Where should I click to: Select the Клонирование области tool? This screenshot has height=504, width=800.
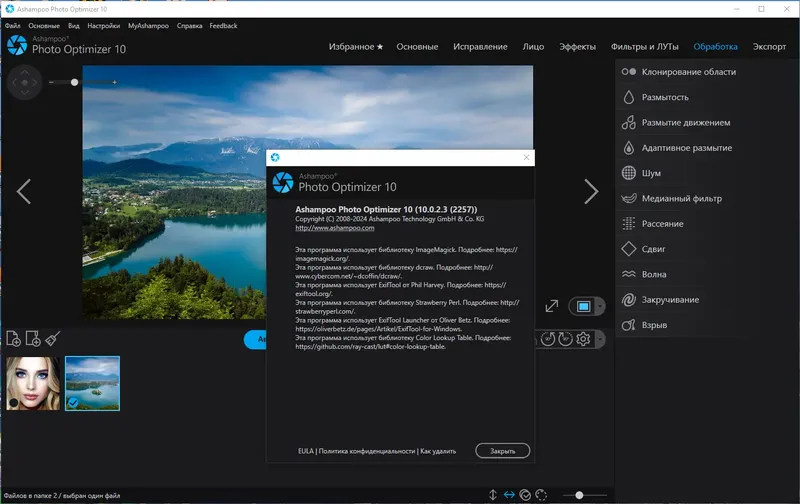pyautogui.click(x=679, y=72)
